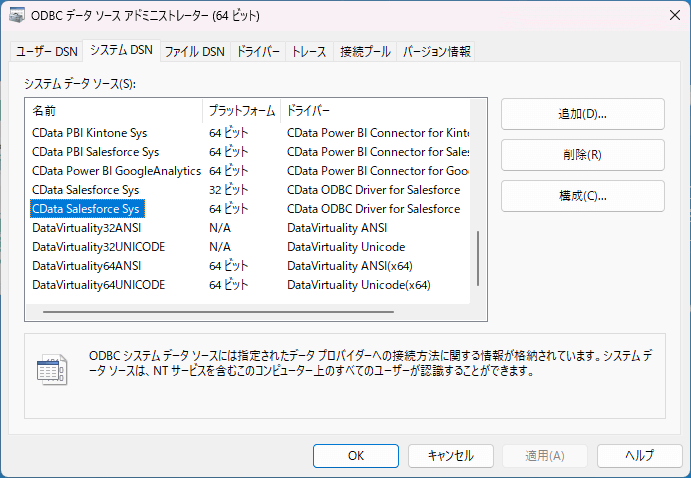
Task: Show the バージョン情報 tab
Action: (x=436, y=51)
